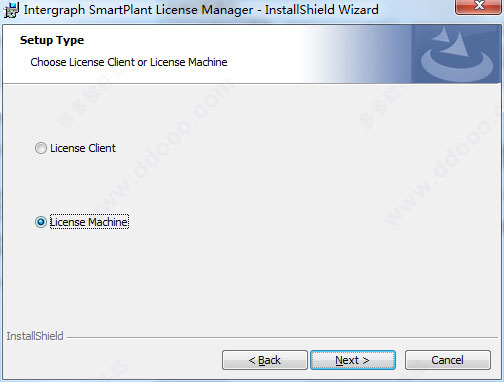Select the License Client radio button
Image resolution: width=504 pixels, height=382 pixels.
[41, 148]
